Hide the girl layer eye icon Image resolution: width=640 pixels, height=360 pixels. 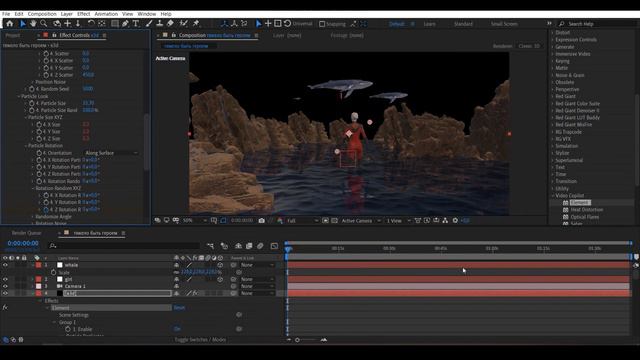pos(5,279)
